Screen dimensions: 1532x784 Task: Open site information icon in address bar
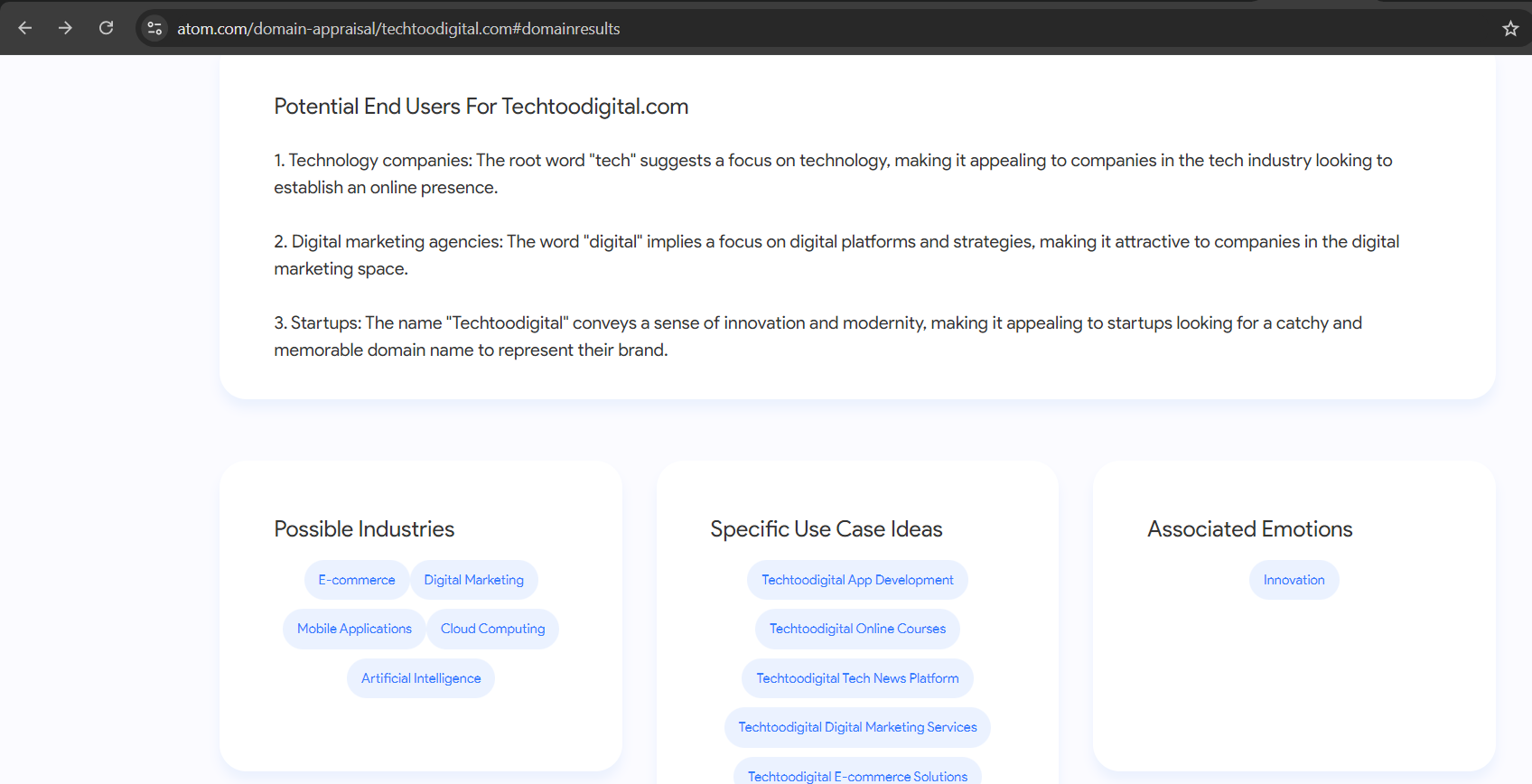154,28
